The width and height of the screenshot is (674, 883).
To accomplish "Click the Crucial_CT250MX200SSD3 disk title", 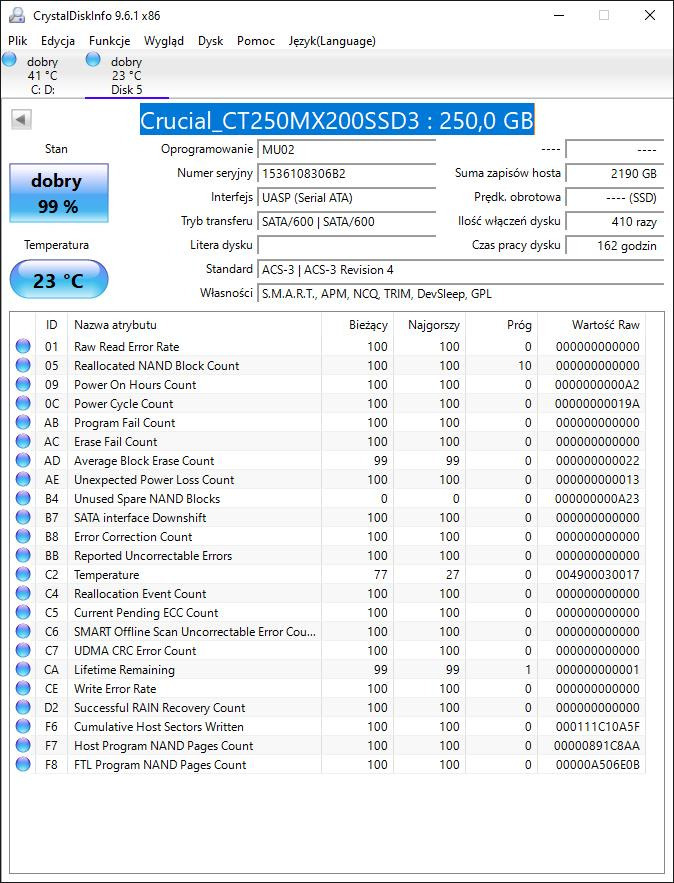I will click(337, 120).
